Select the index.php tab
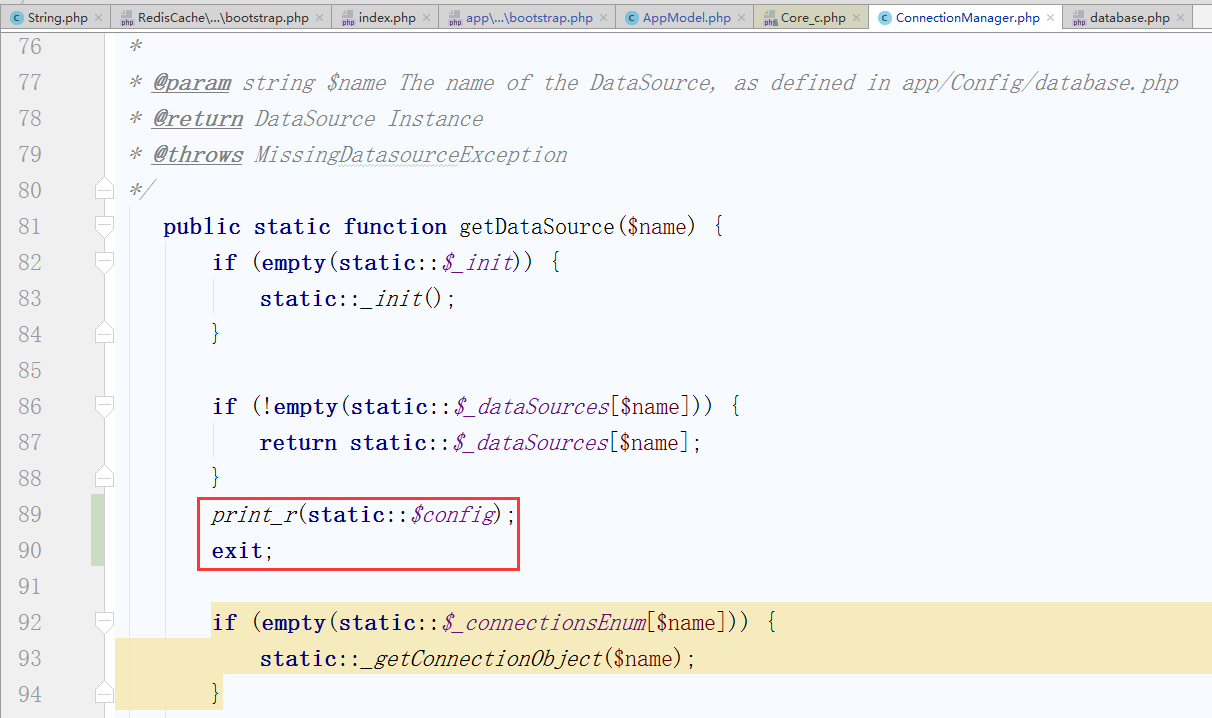The width and height of the screenshot is (1212, 718). tap(387, 18)
